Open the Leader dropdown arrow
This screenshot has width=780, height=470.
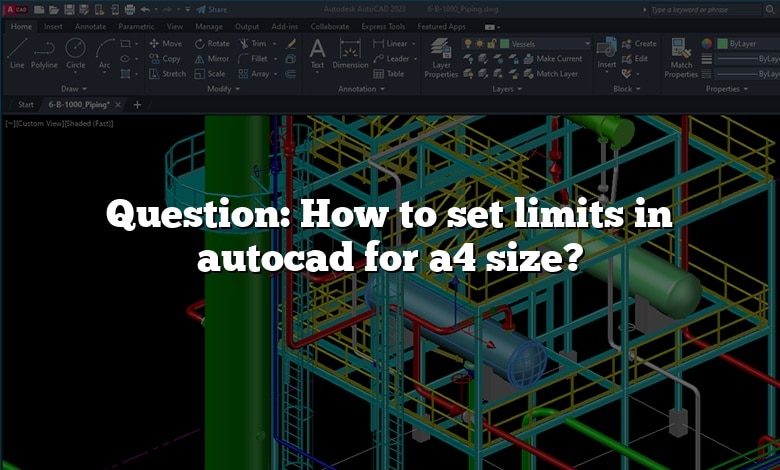pos(415,59)
